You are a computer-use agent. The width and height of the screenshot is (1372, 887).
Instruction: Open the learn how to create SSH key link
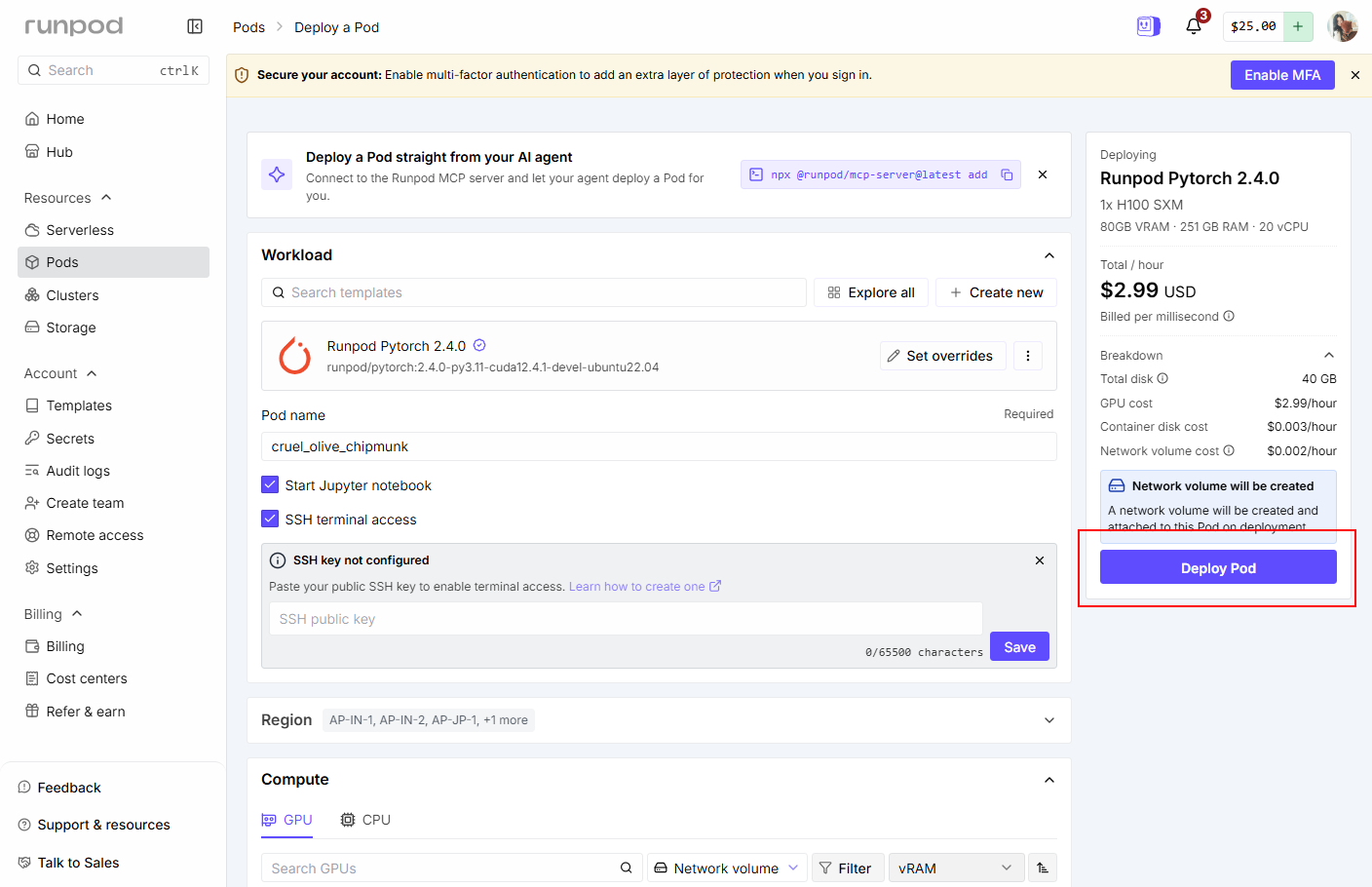(645, 587)
